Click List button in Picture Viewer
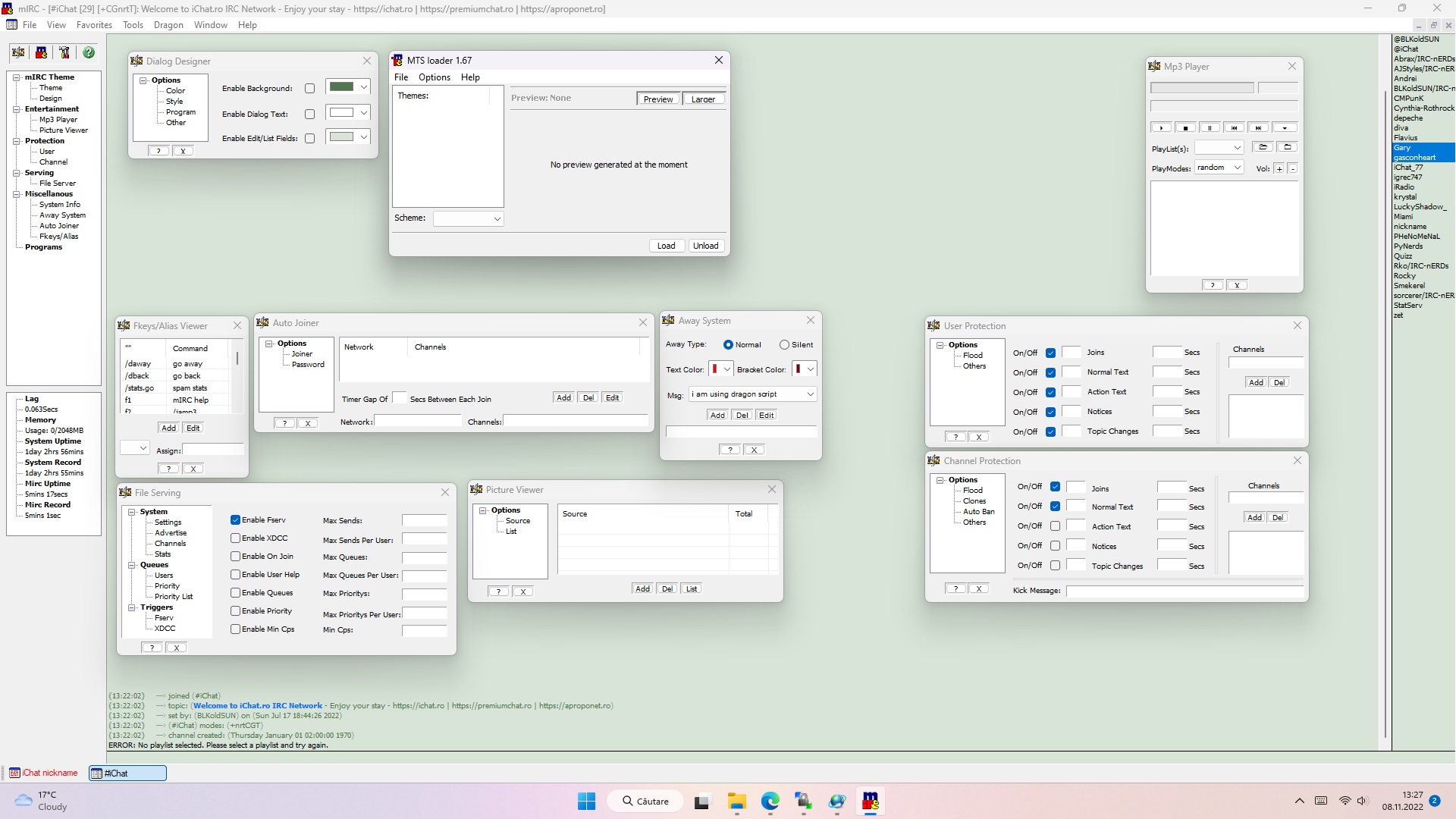Screen dimensions: 1456x819 pyautogui.click(x=692, y=589)
